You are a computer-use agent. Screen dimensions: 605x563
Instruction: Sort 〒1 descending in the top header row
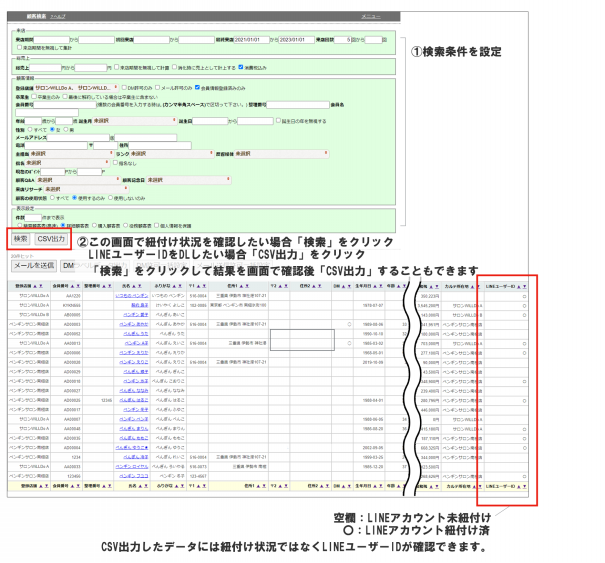pyautogui.click(x=204, y=286)
